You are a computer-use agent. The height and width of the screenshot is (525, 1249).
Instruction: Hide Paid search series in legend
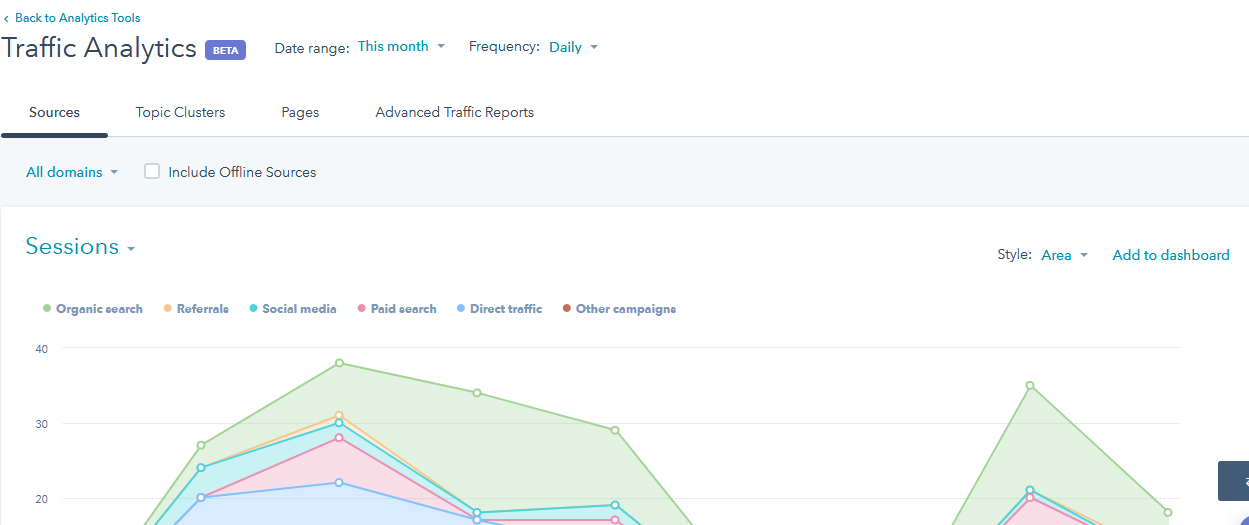click(396, 309)
